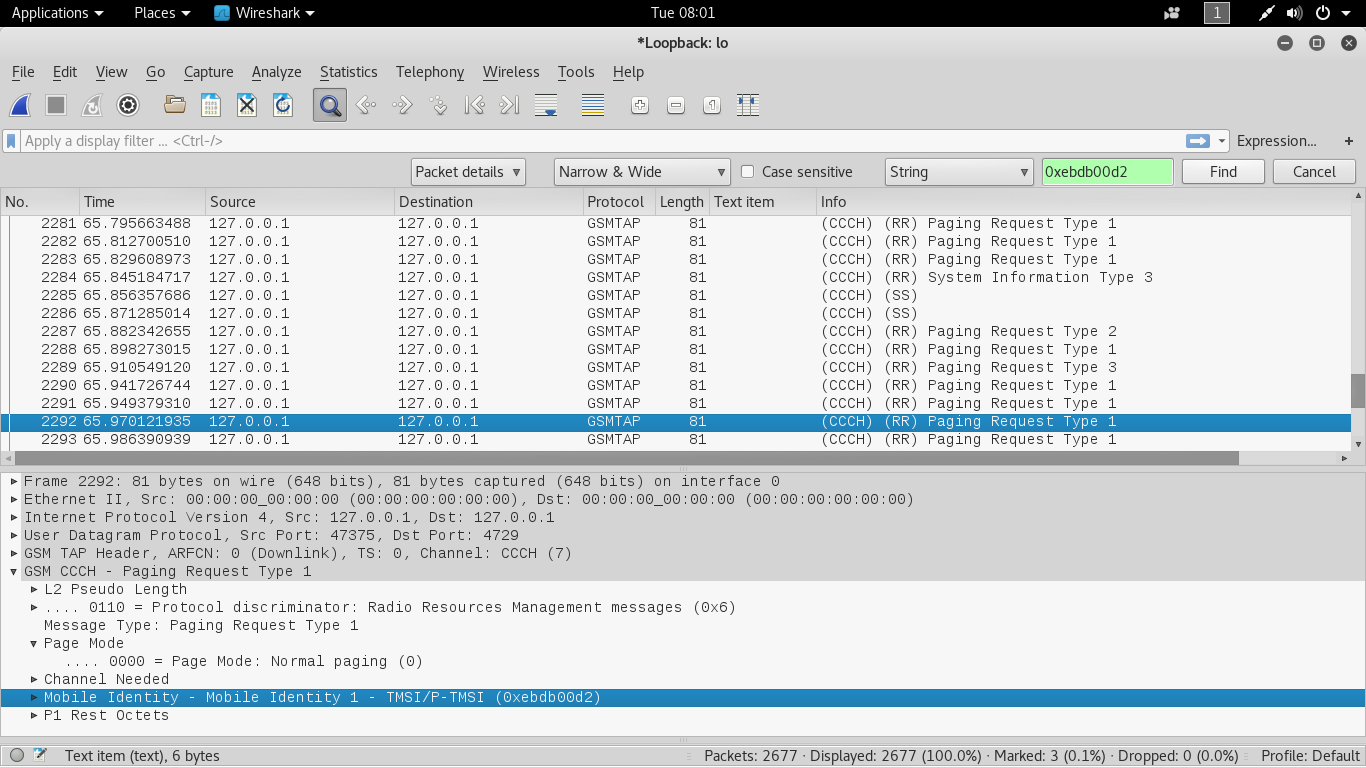Image resolution: width=1366 pixels, height=768 pixels.
Task: Click the start capture shark fin icon
Action: point(20,105)
